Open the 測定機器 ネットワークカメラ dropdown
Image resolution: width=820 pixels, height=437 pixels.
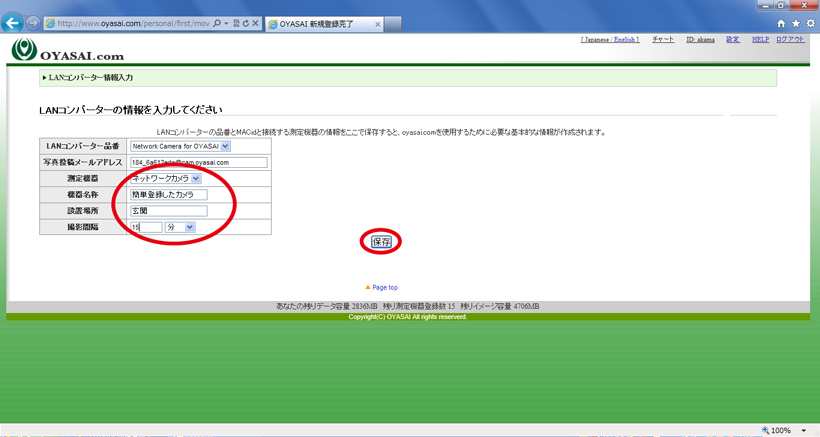click(166, 179)
